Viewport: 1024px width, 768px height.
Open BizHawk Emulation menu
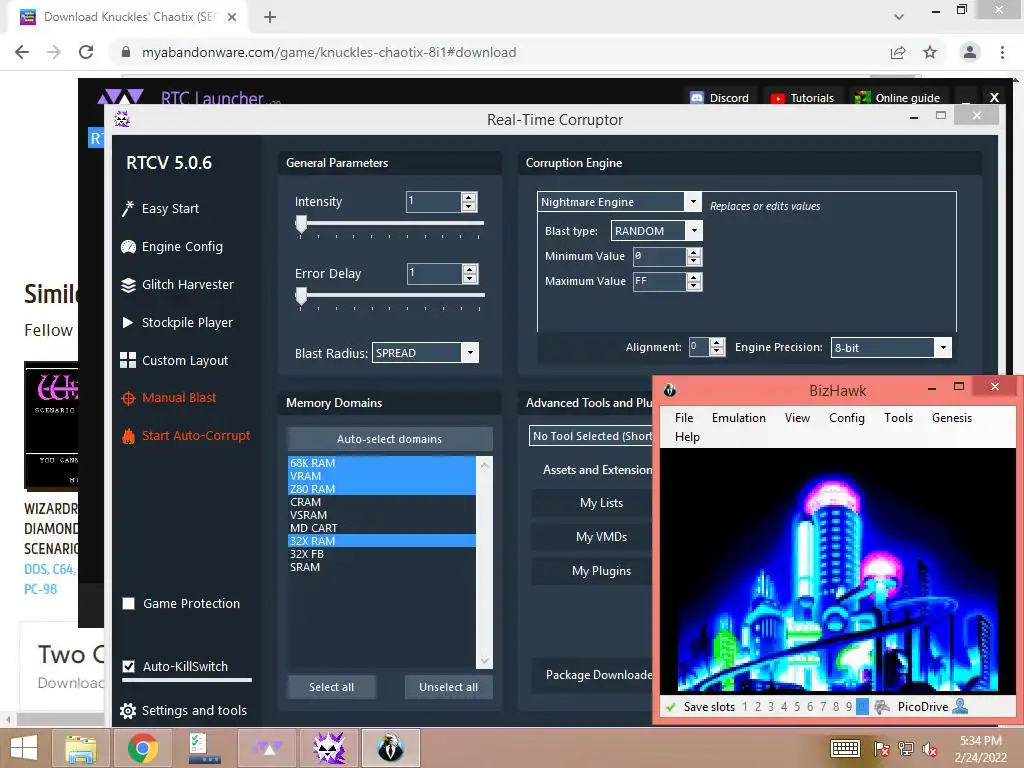click(739, 418)
